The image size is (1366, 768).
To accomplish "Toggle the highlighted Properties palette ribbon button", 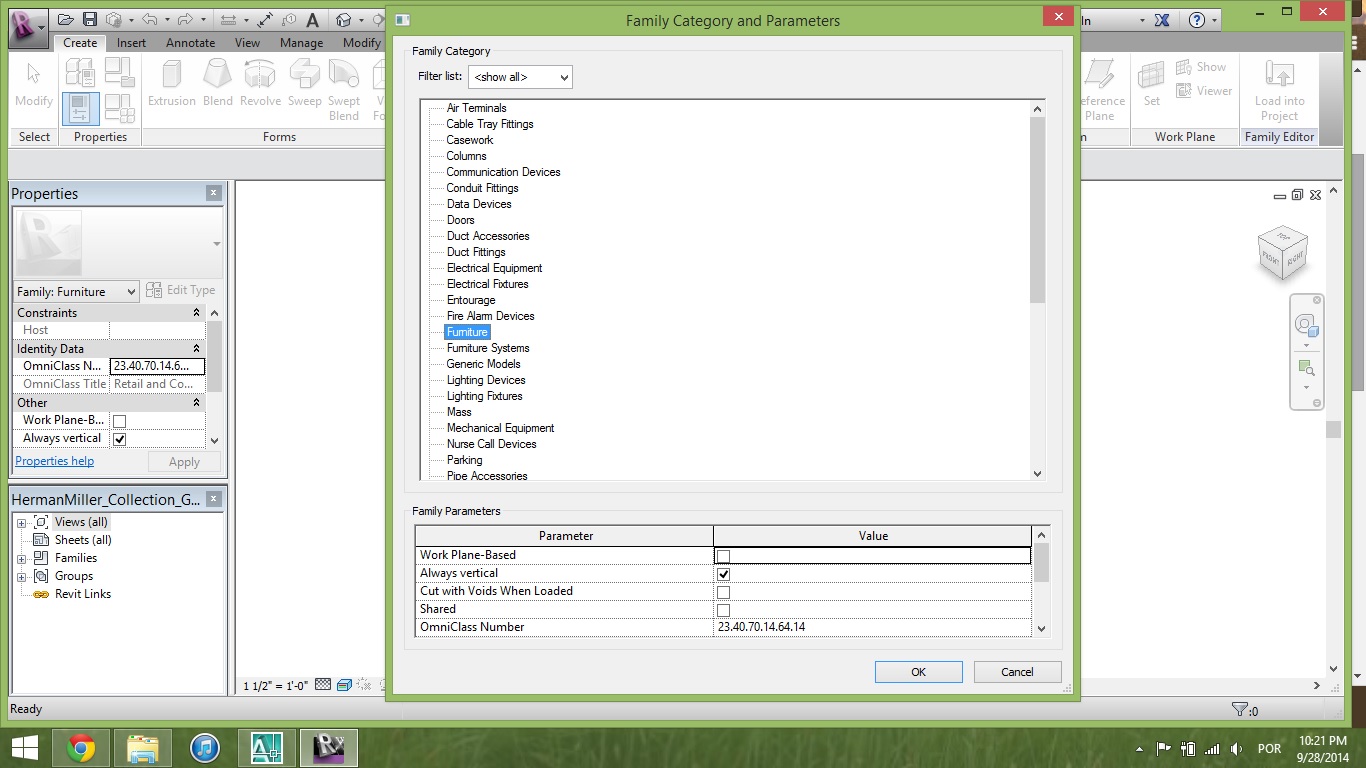I will click(x=81, y=108).
